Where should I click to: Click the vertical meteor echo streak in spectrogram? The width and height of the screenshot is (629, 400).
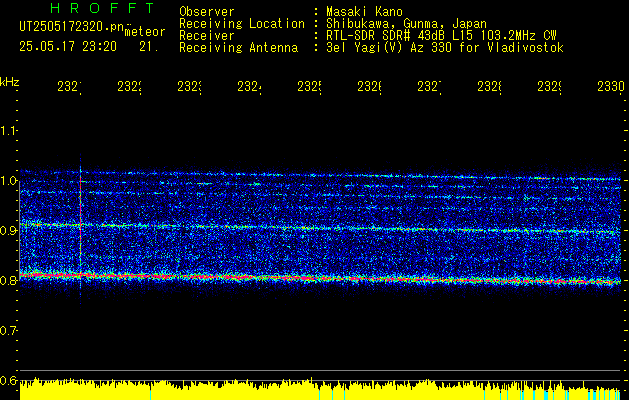point(81,229)
